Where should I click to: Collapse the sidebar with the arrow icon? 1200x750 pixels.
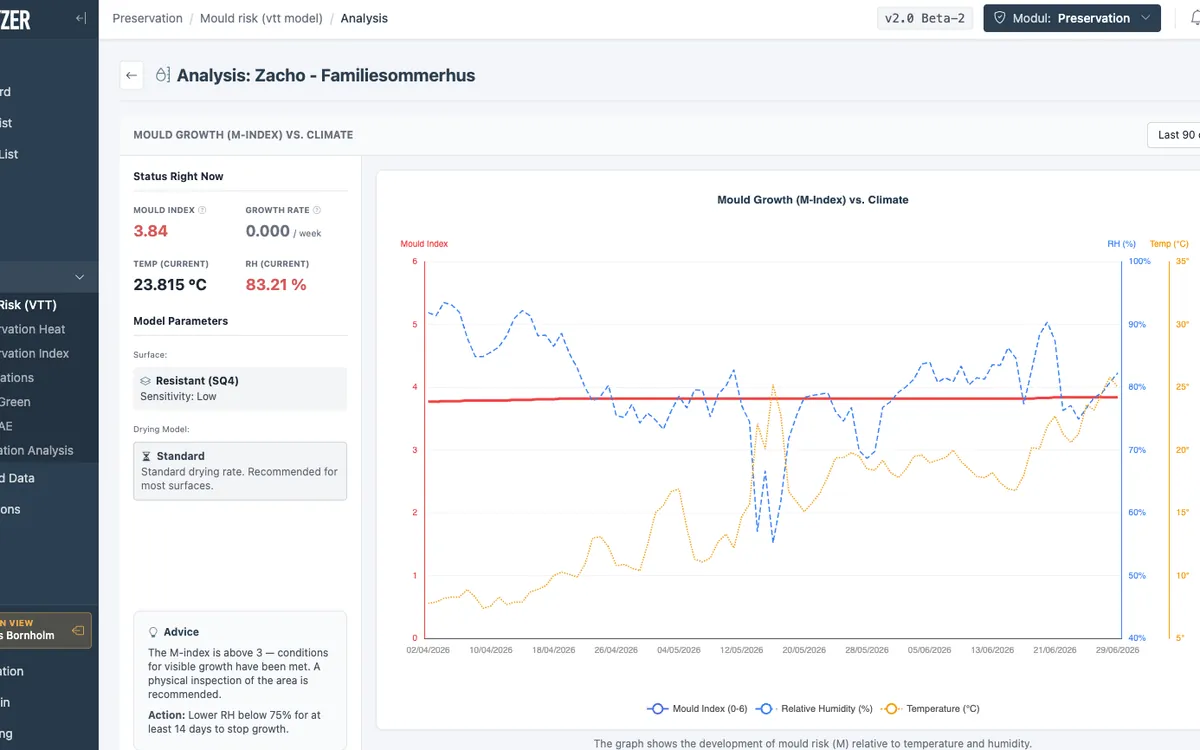click(81, 18)
